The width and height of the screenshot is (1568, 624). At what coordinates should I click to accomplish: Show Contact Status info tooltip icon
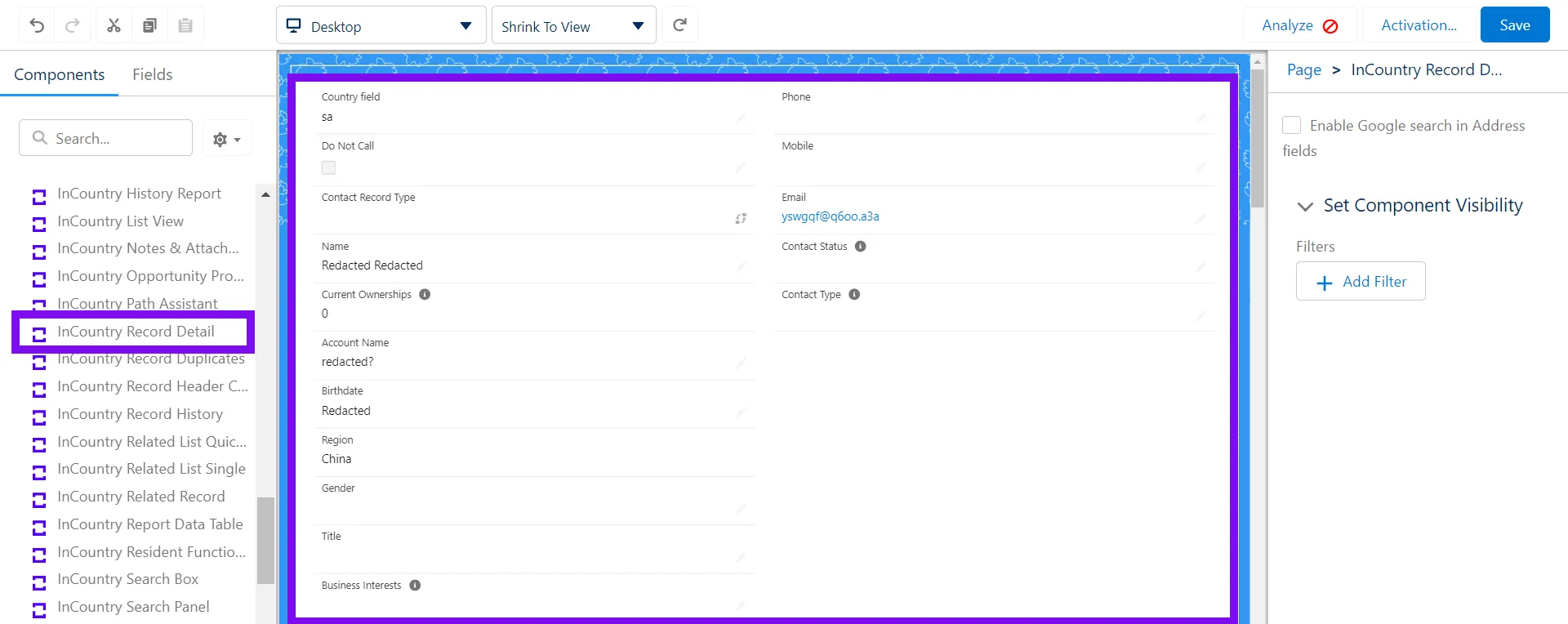[x=860, y=247]
